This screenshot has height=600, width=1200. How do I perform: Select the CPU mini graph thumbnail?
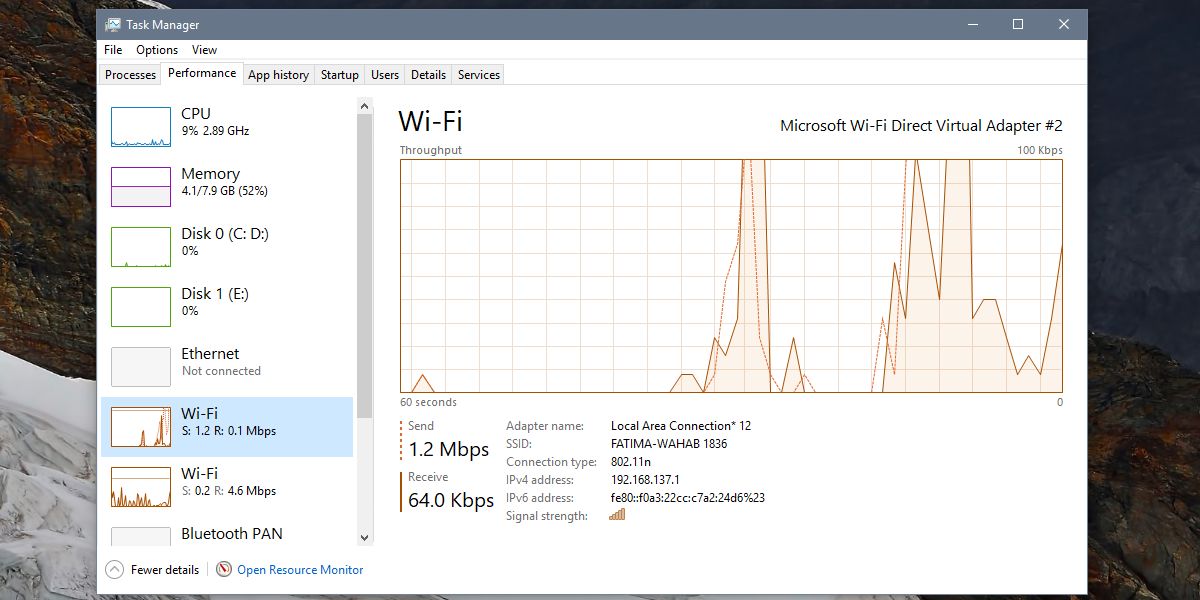tap(141, 127)
